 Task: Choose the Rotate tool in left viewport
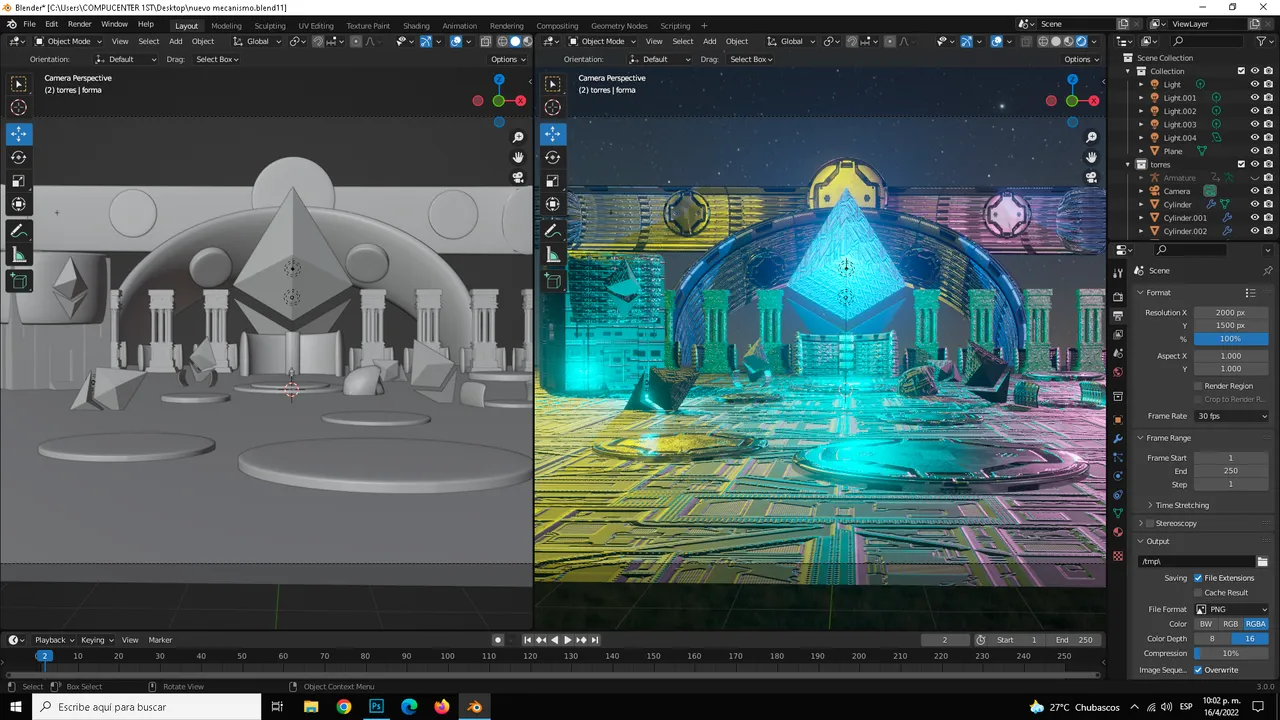19,157
